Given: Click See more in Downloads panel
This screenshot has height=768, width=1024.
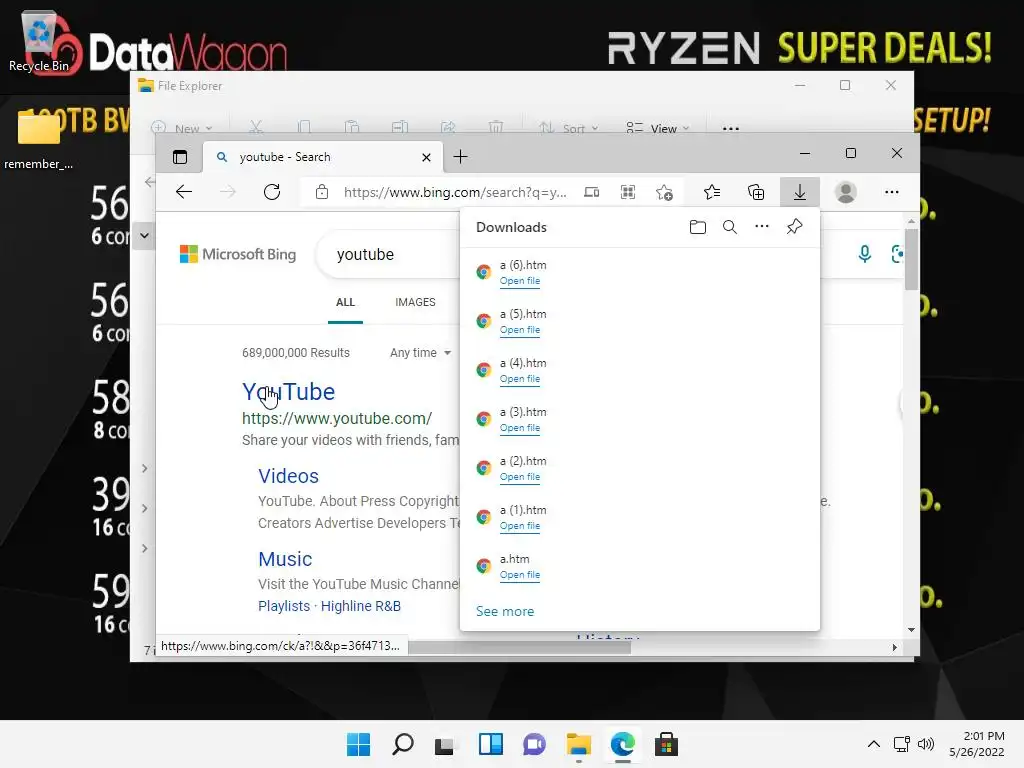Looking at the screenshot, I should (x=505, y=611).
